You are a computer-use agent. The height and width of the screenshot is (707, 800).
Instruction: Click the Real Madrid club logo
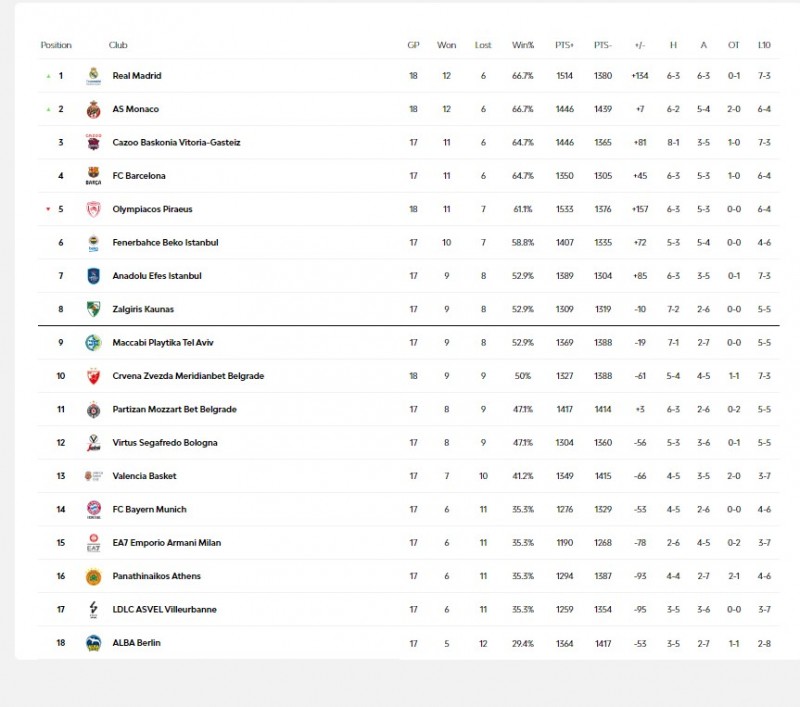[93, 76]
